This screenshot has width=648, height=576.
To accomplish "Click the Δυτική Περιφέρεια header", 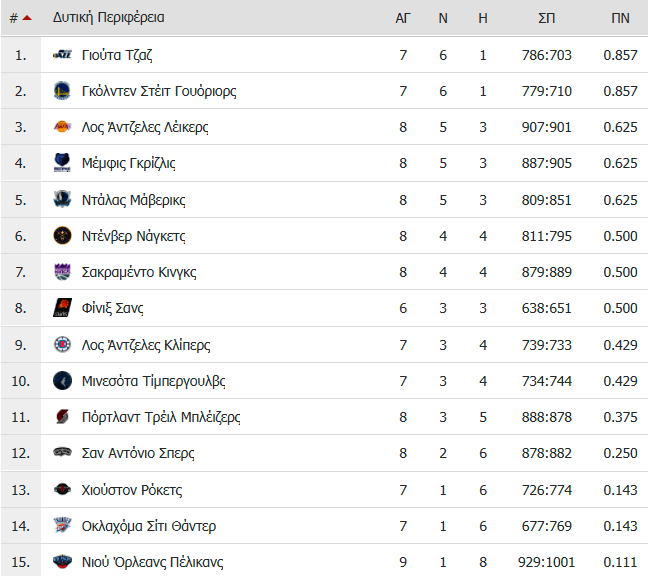I will click(108, 18).
